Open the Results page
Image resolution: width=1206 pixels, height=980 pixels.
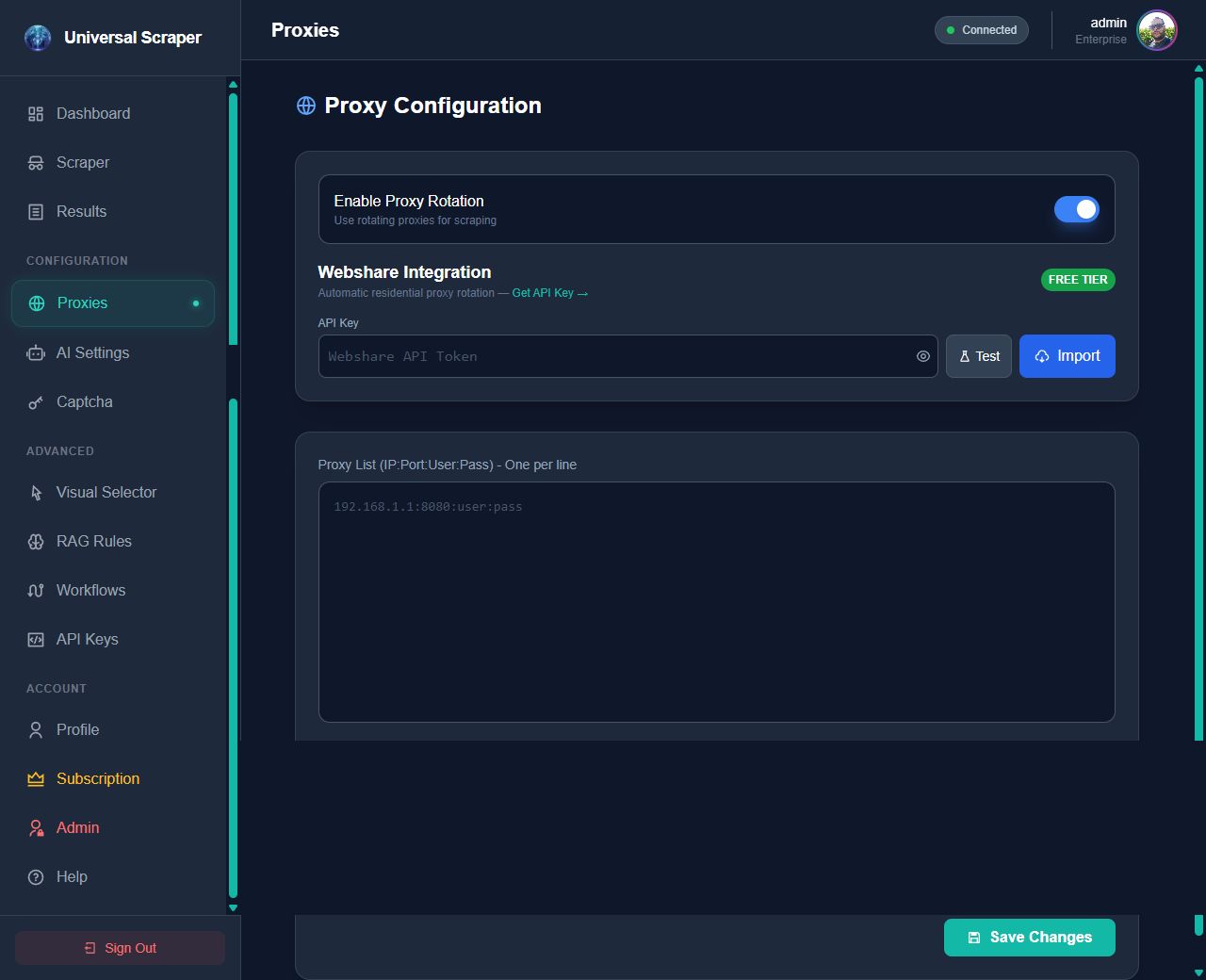tap(113, 211)
